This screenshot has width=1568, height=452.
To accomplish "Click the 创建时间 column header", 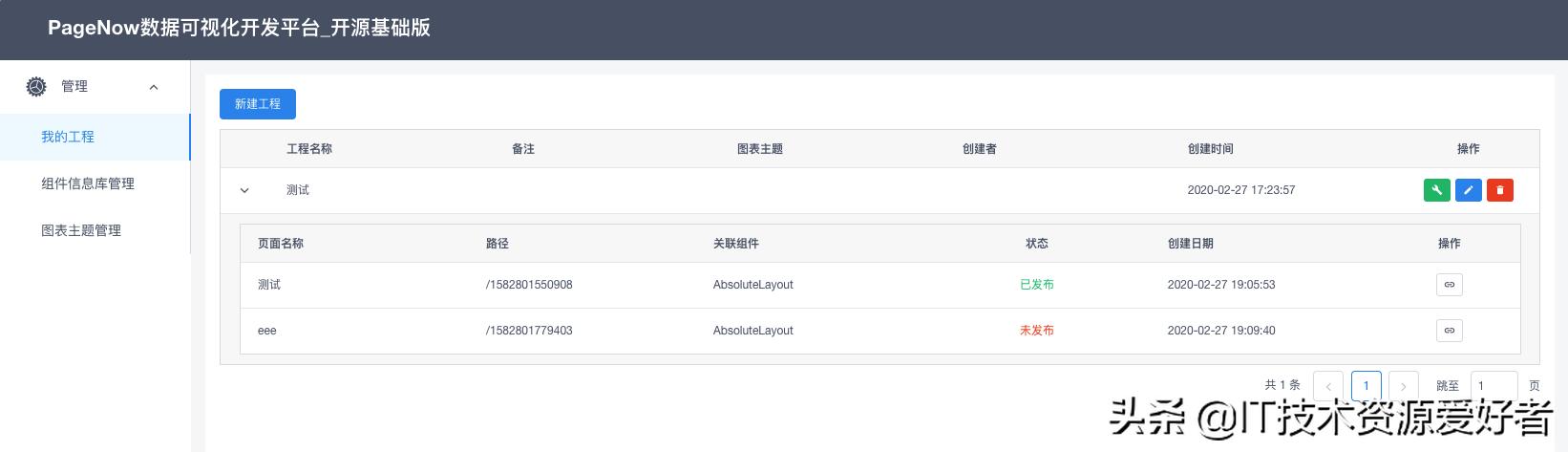I will click(1211, 149).
